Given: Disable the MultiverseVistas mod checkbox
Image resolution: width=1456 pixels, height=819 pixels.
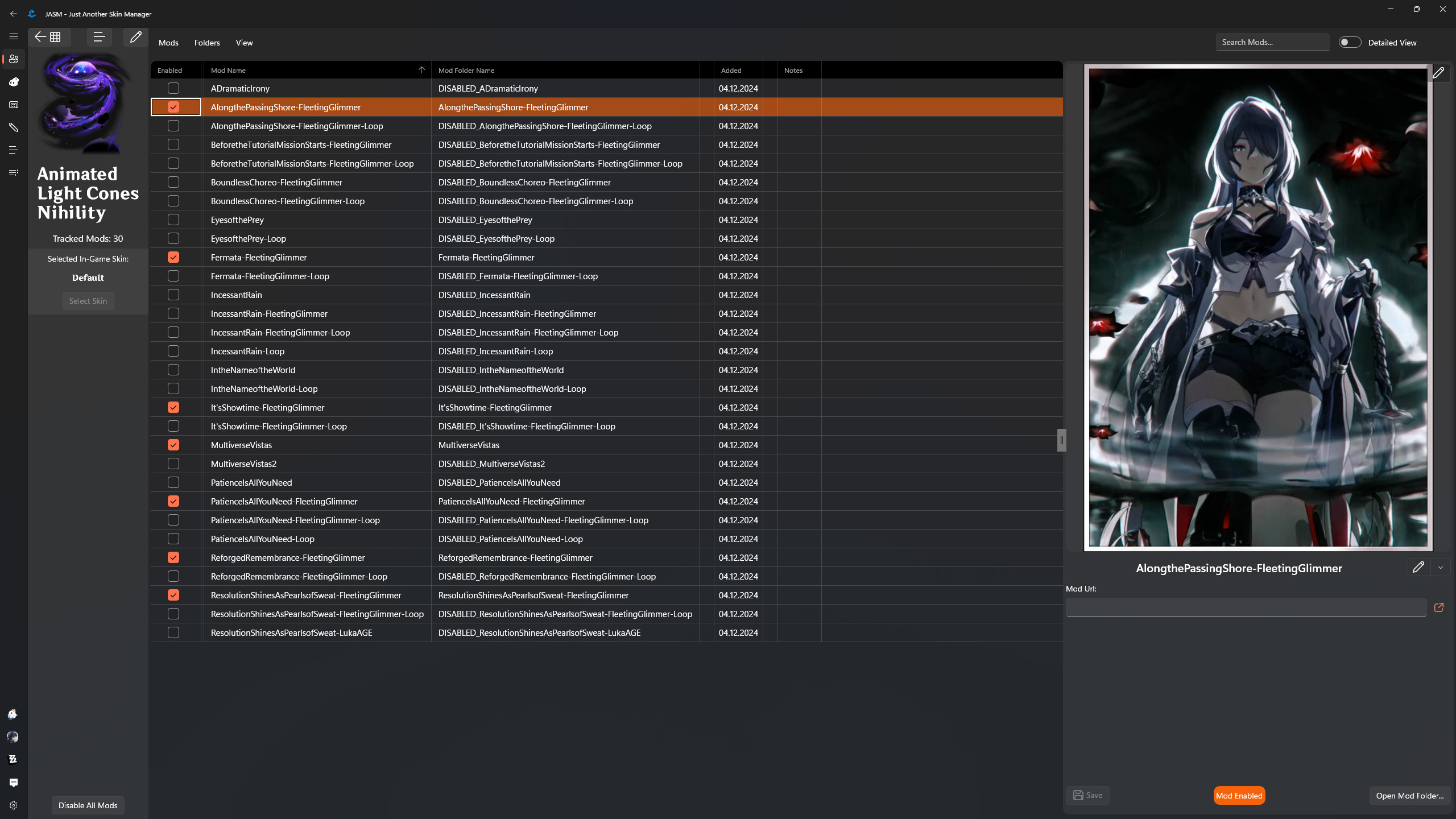Looking at the screenshot, I should click(x=173, y=445).
